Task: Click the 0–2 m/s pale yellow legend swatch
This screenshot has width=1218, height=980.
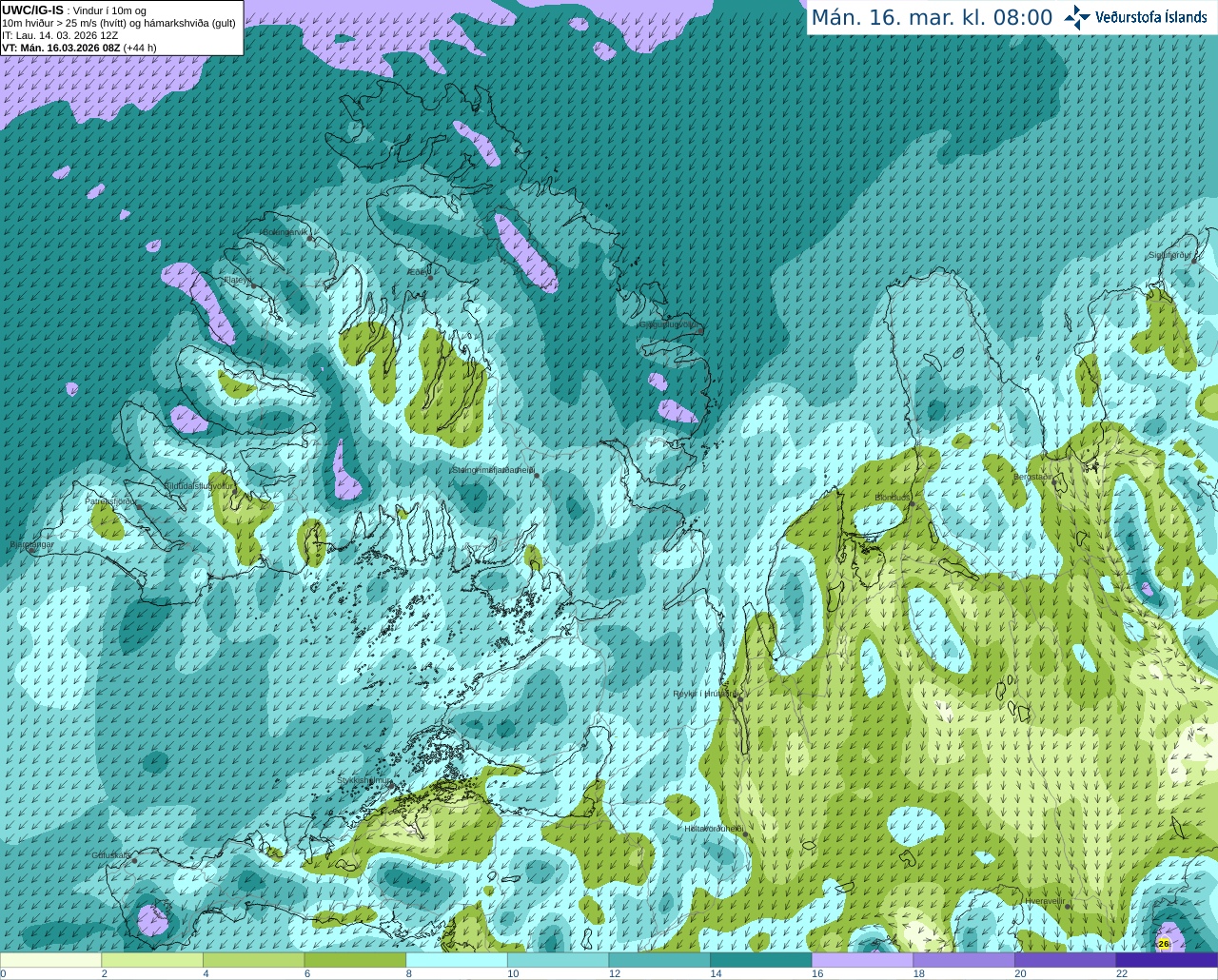Action: 50,960
